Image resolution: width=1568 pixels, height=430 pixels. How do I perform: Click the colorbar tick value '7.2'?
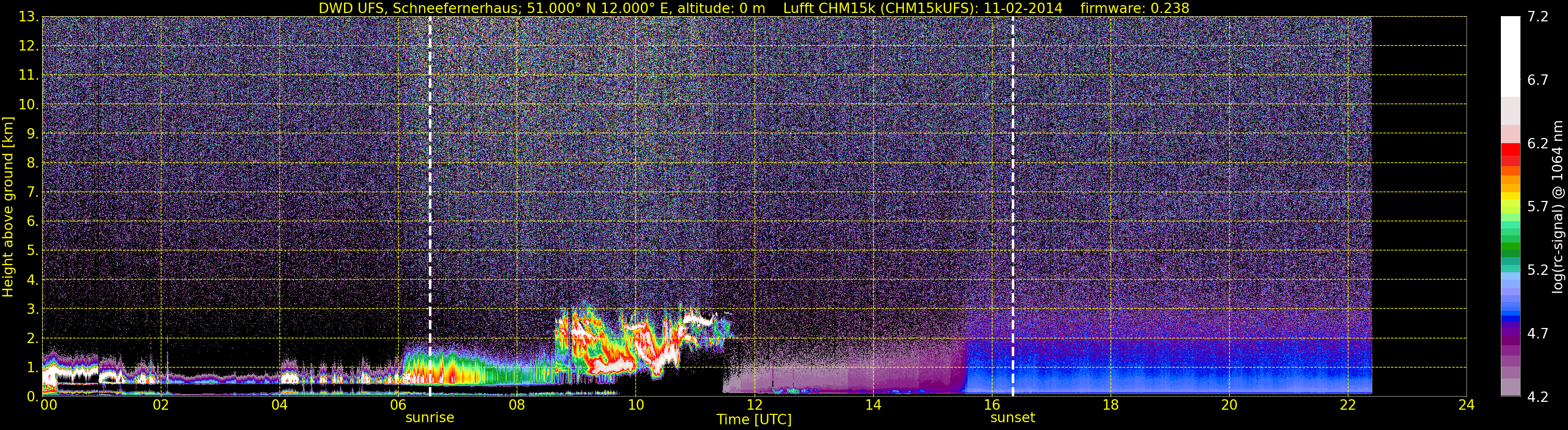[x=1538, y=17]
